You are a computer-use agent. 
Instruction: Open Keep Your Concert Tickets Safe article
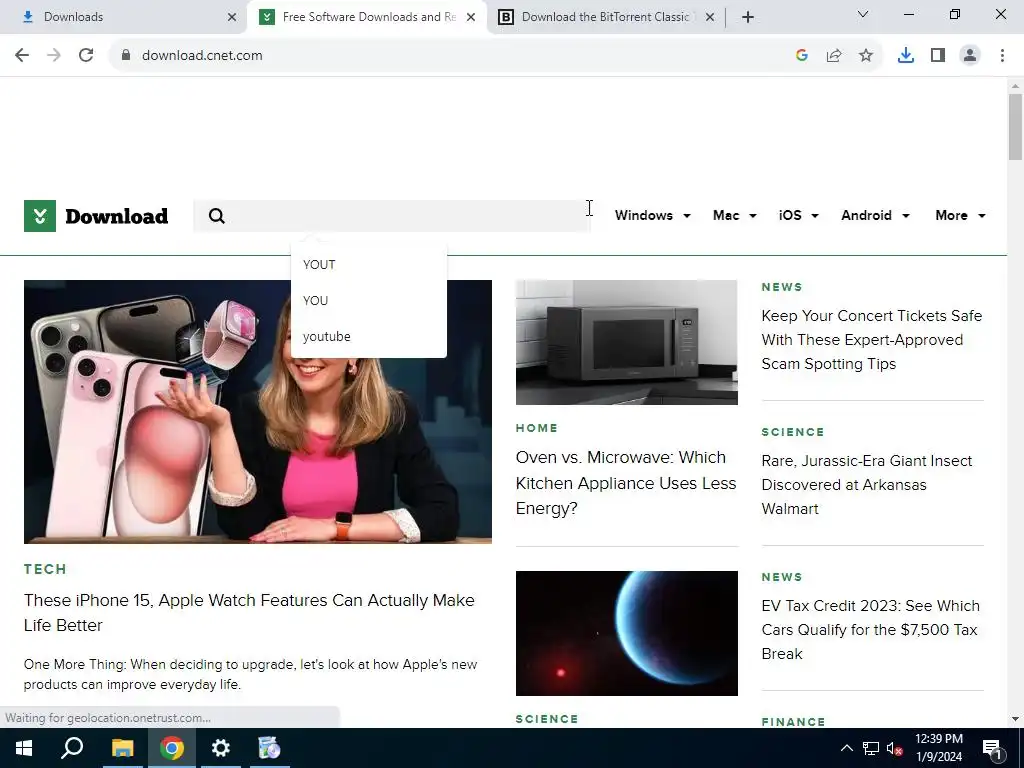tap(872, 340)
